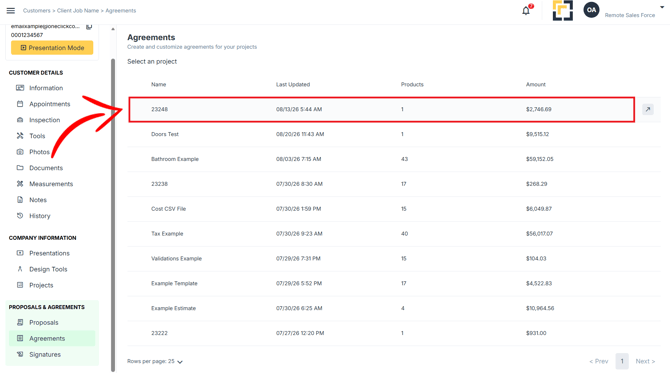Click the Measurements icon
Viewport: 670px width, 373px height.
click(x=20, y=184)
